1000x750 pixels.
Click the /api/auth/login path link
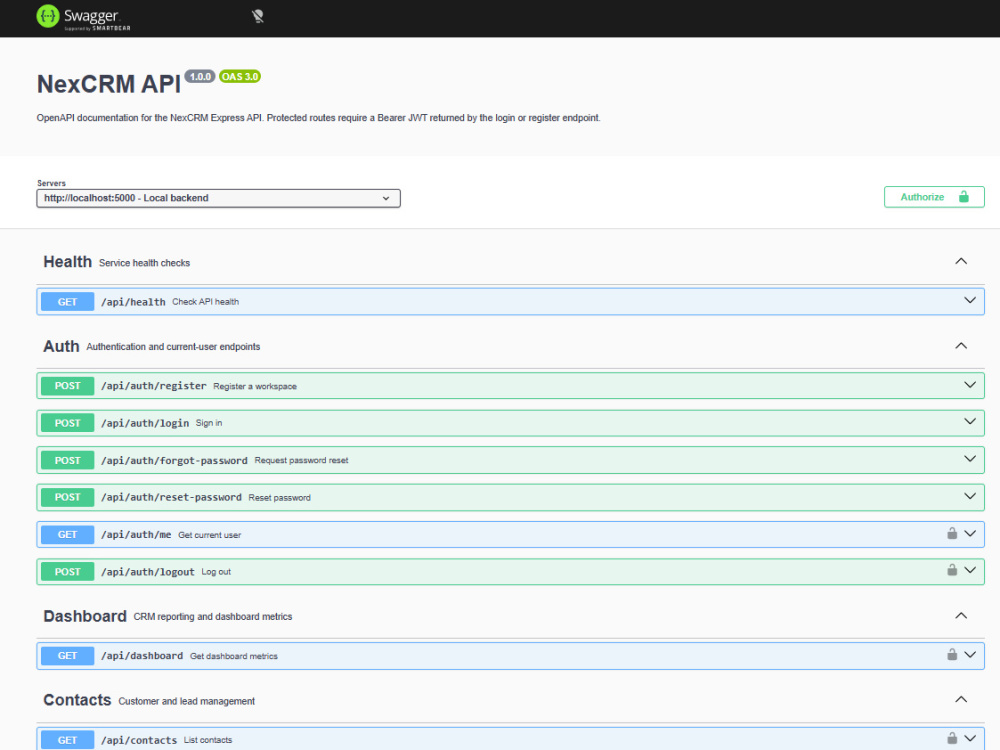(145, 423)
